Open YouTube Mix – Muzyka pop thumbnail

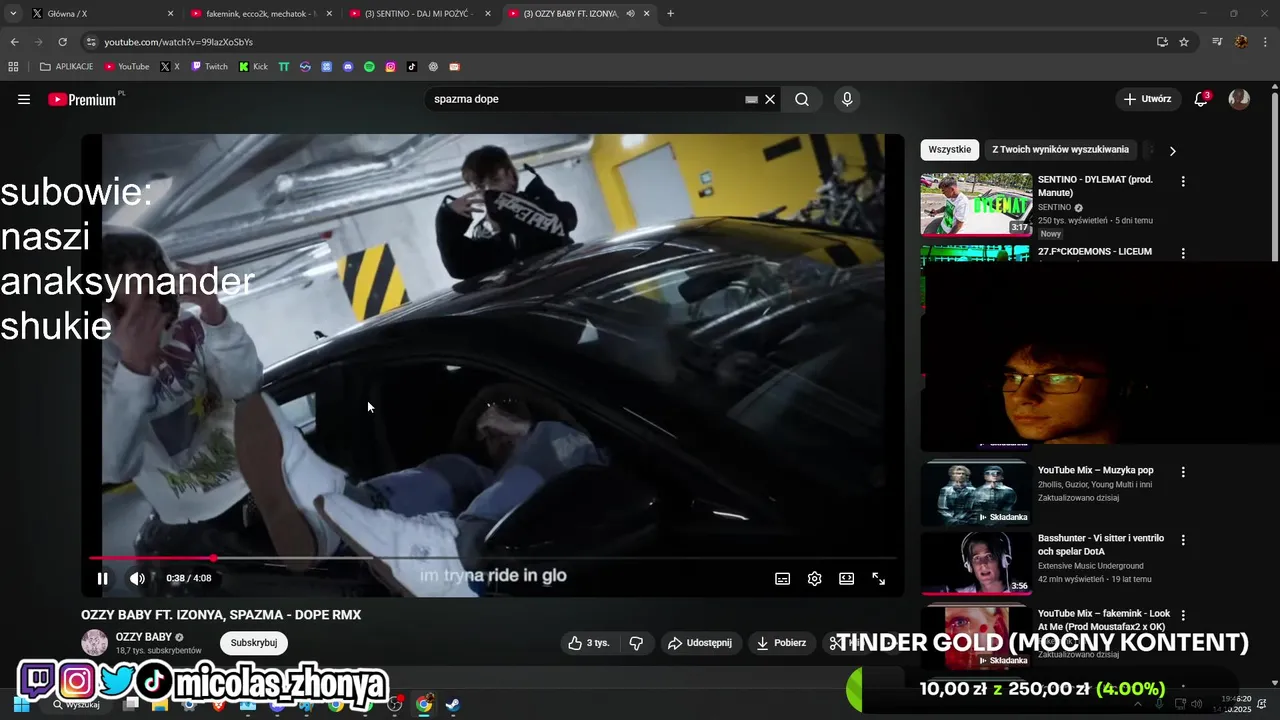(x=976, y=491)
